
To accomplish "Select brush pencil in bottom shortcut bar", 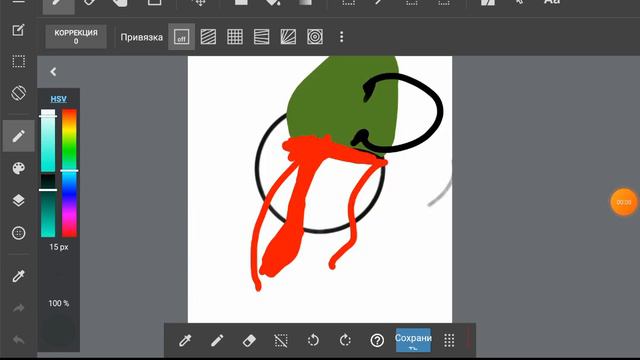I will click(217, 340).
